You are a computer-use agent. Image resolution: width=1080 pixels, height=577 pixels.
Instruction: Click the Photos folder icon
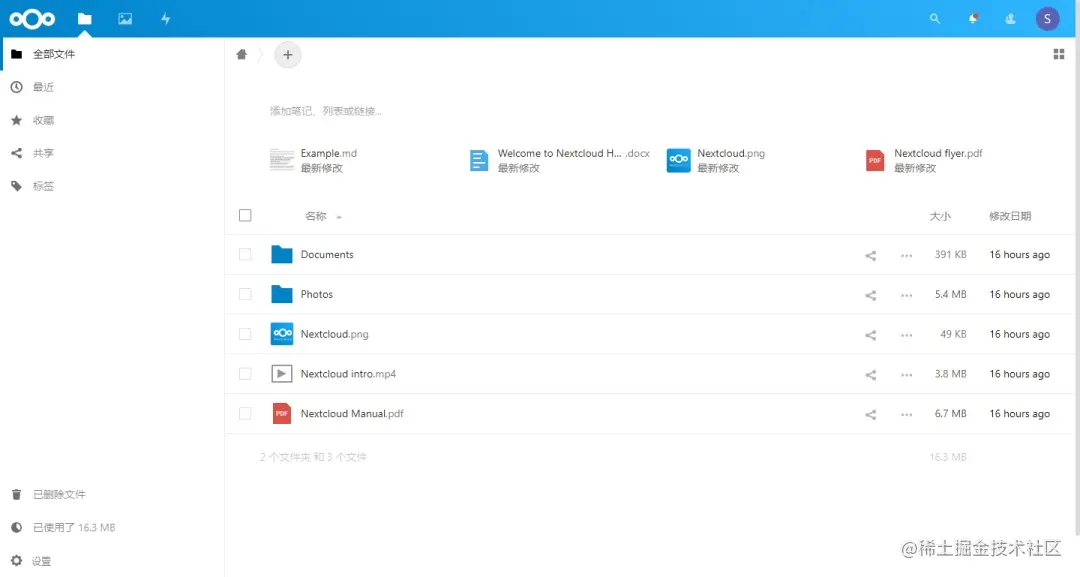click(x=282, y=294)
